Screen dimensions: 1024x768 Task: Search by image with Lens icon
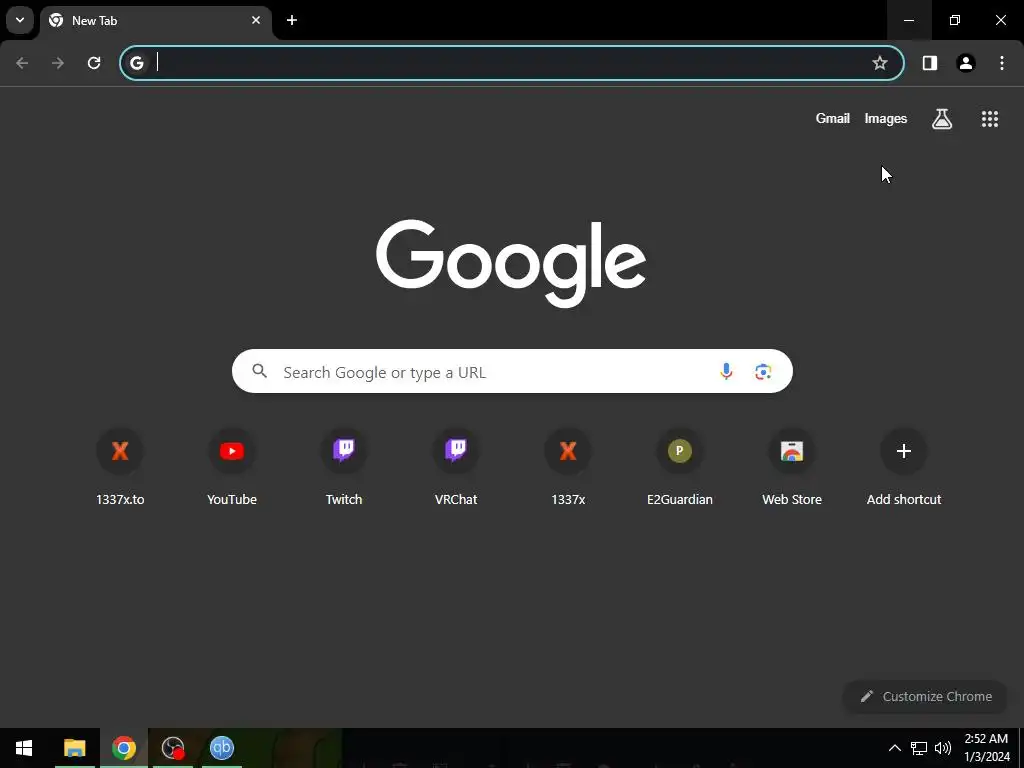pos(763,372)
